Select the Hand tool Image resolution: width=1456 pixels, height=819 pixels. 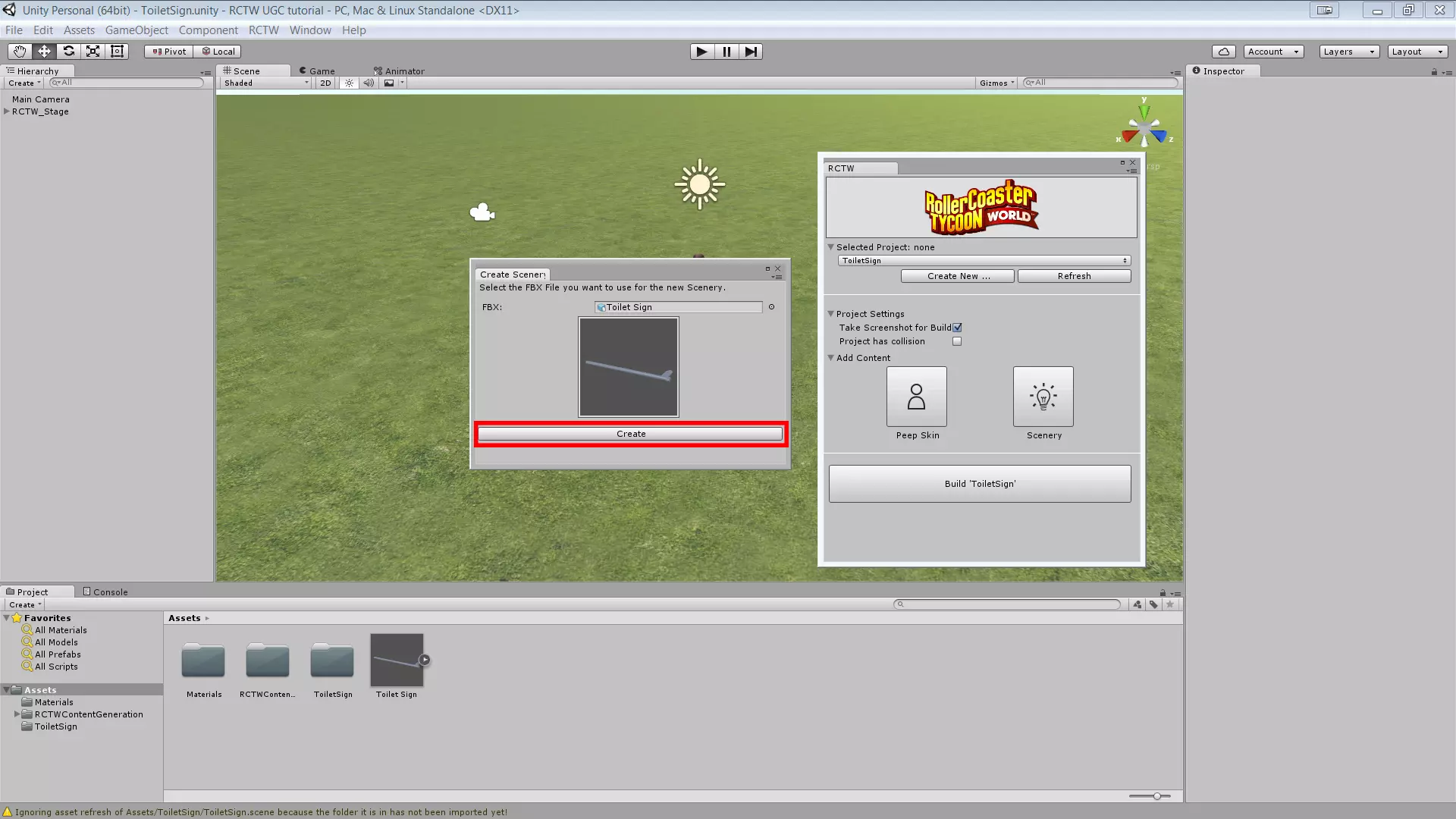coord(19,52)
